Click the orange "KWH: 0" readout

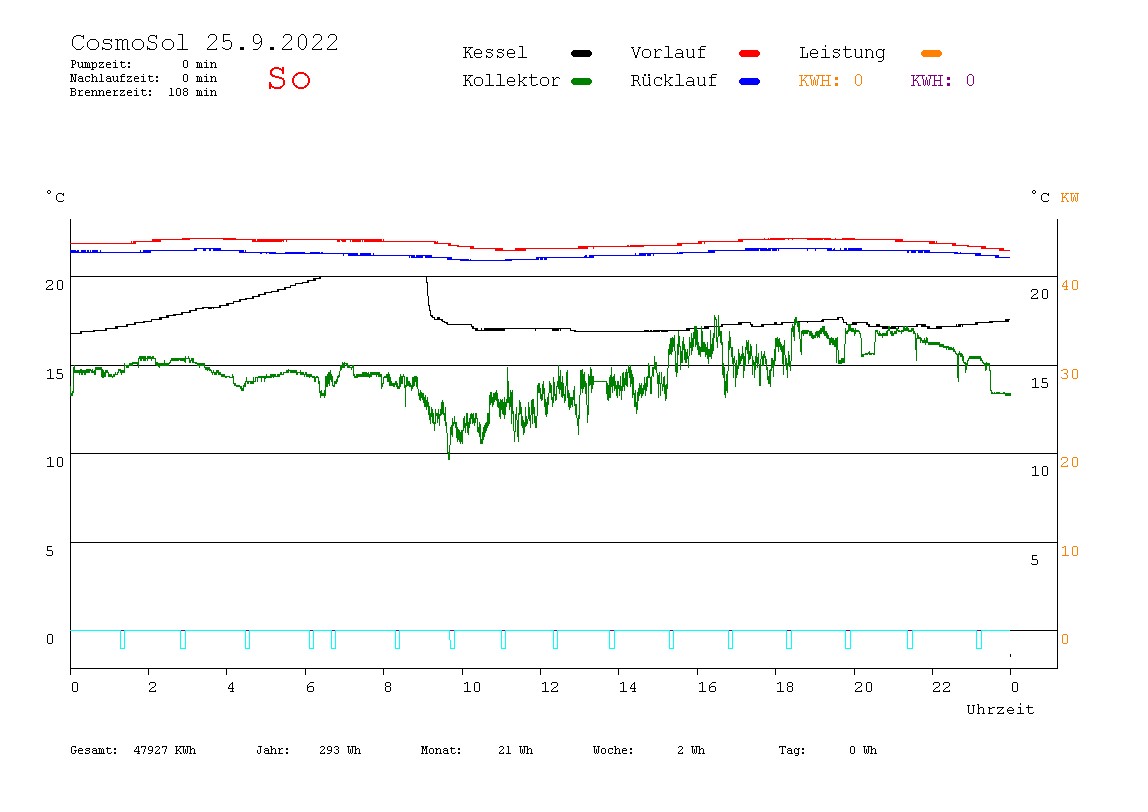click(830, 81)
